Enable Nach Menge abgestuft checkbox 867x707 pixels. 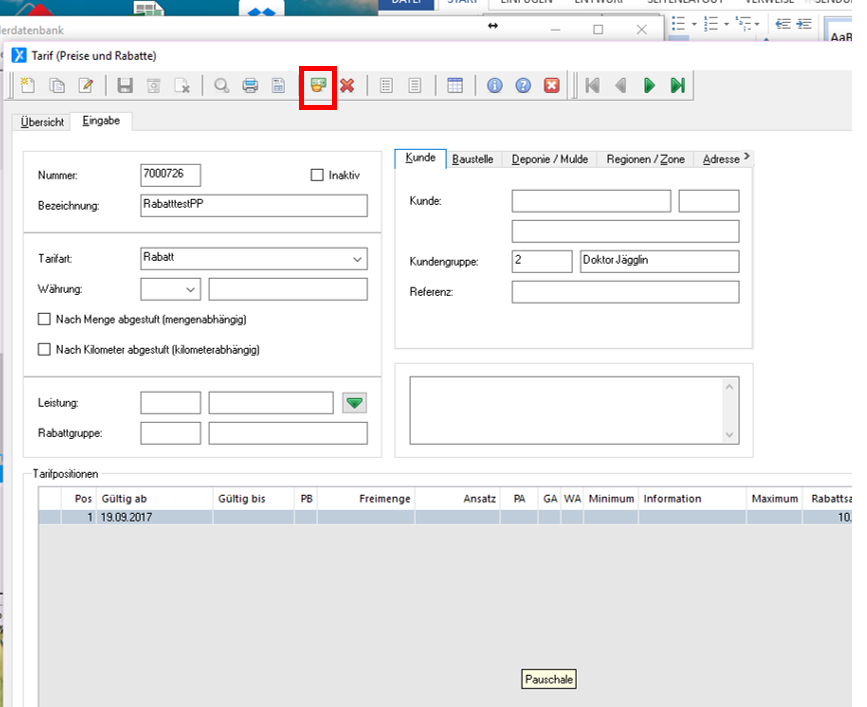(x=44, y=320)
